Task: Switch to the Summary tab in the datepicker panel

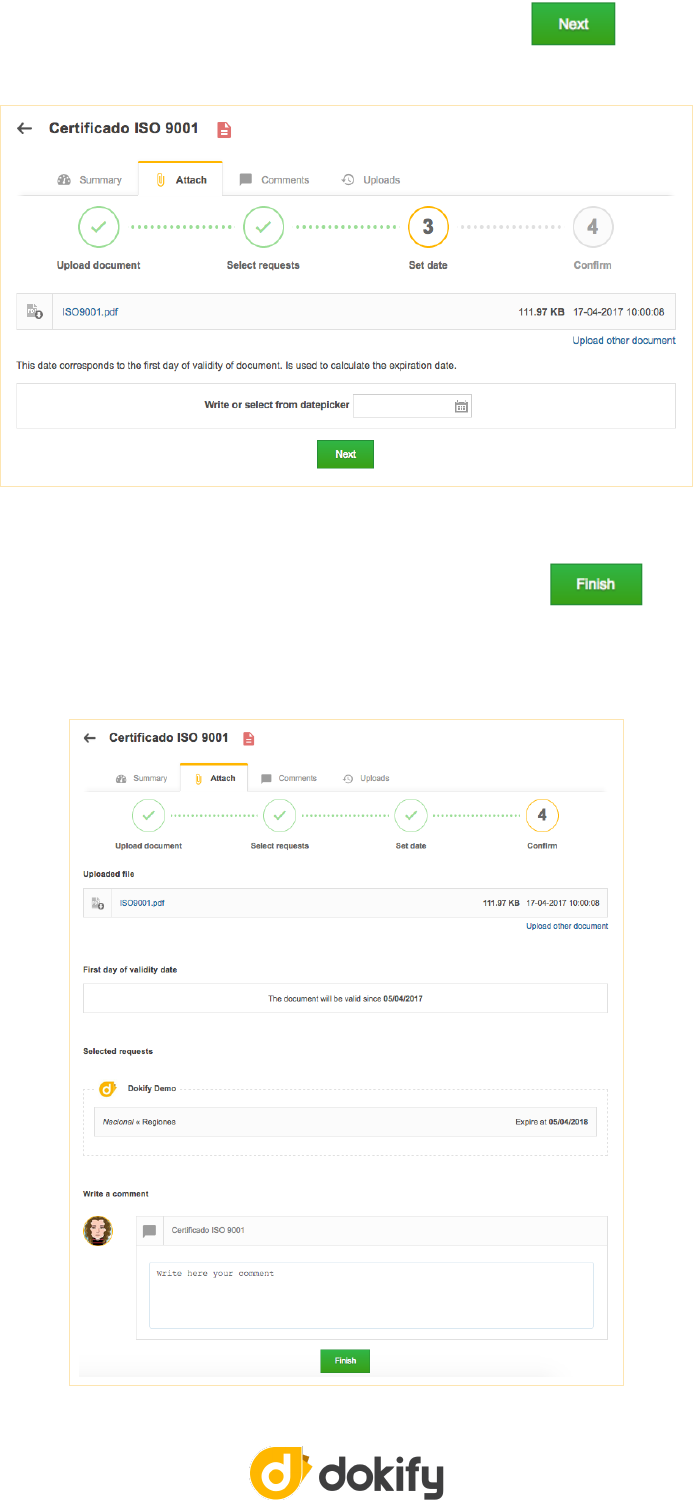Action: click(90, 180)
